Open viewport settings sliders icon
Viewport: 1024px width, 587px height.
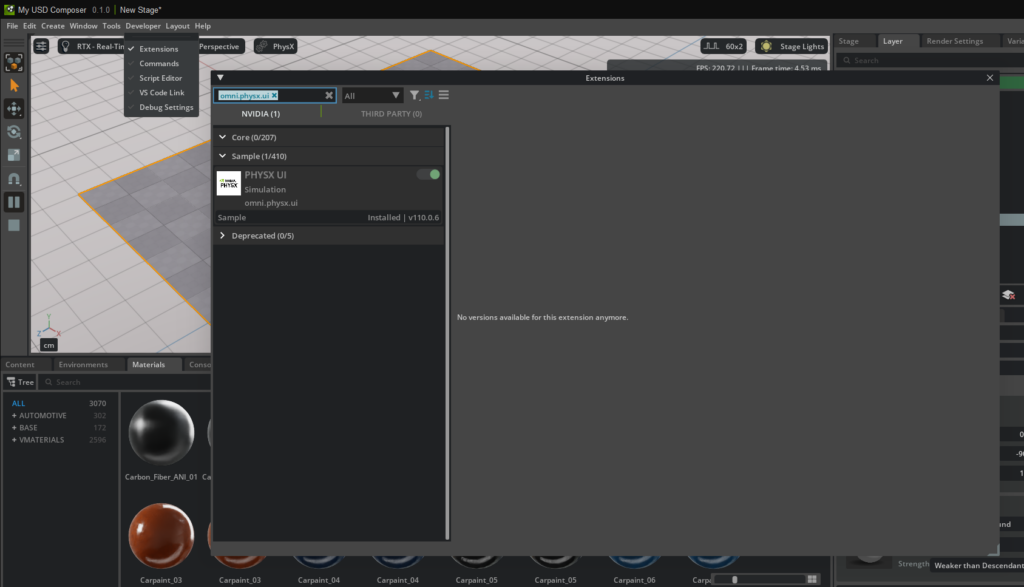pyautogui.click(x=41, y=46)
